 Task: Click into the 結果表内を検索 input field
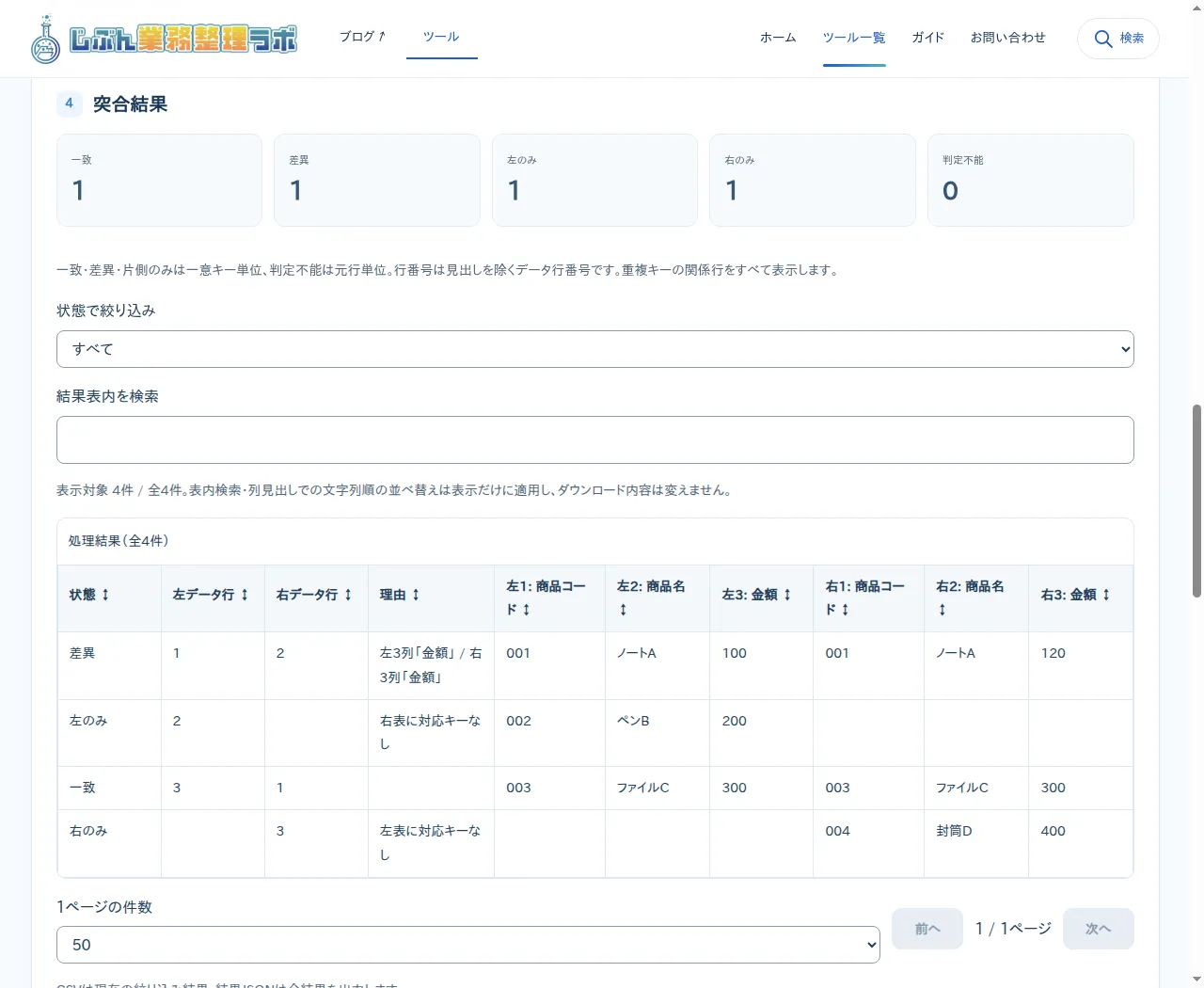[x=595, y=439]
